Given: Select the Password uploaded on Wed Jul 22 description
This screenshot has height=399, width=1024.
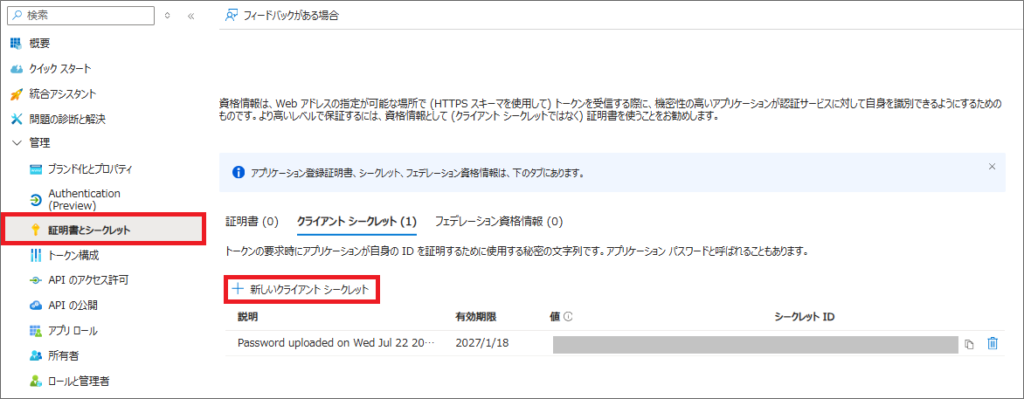Looking at the screenshot, I should (x=336, y=343).
